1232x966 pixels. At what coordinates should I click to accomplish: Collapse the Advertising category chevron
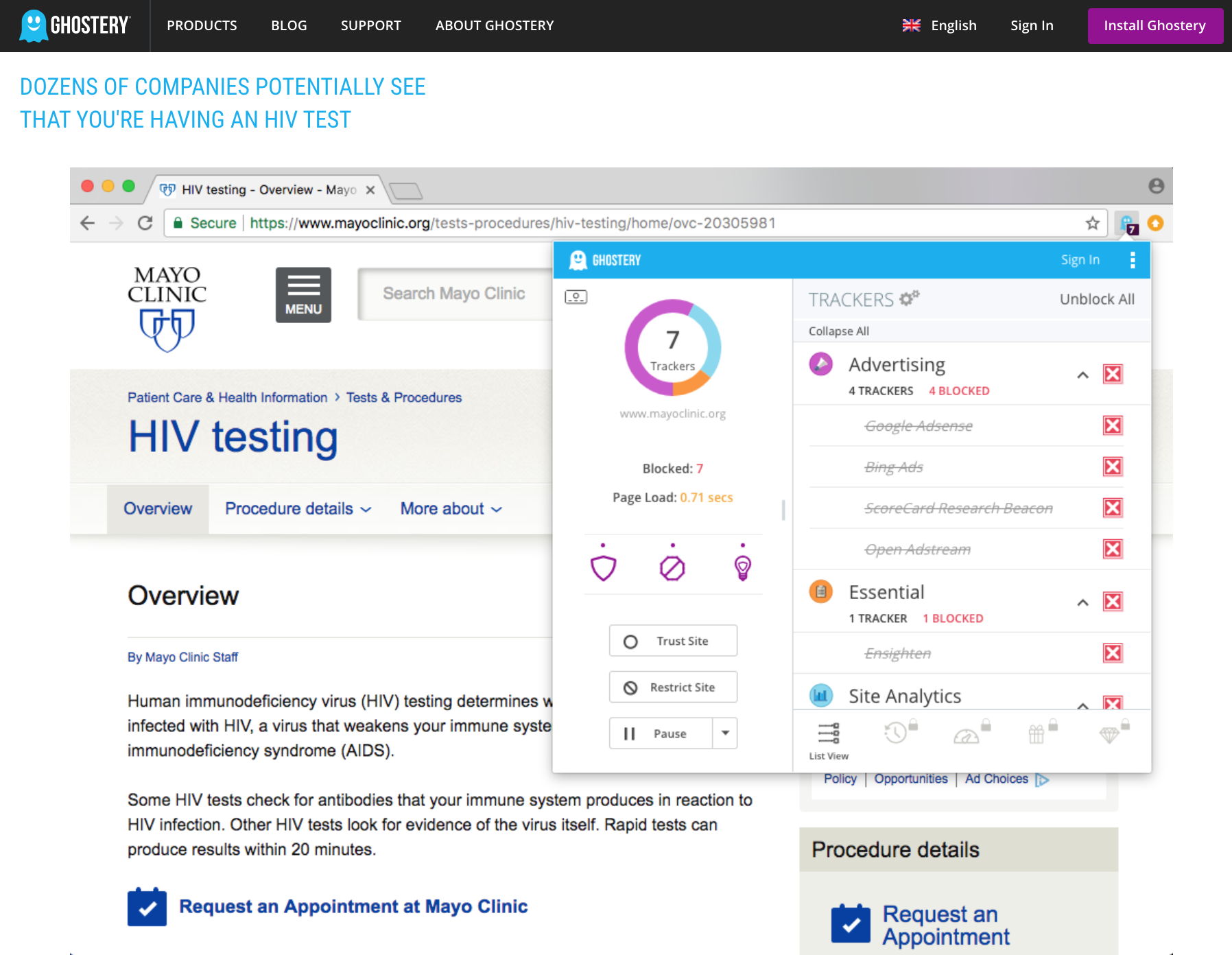[x=1082, y=375]
